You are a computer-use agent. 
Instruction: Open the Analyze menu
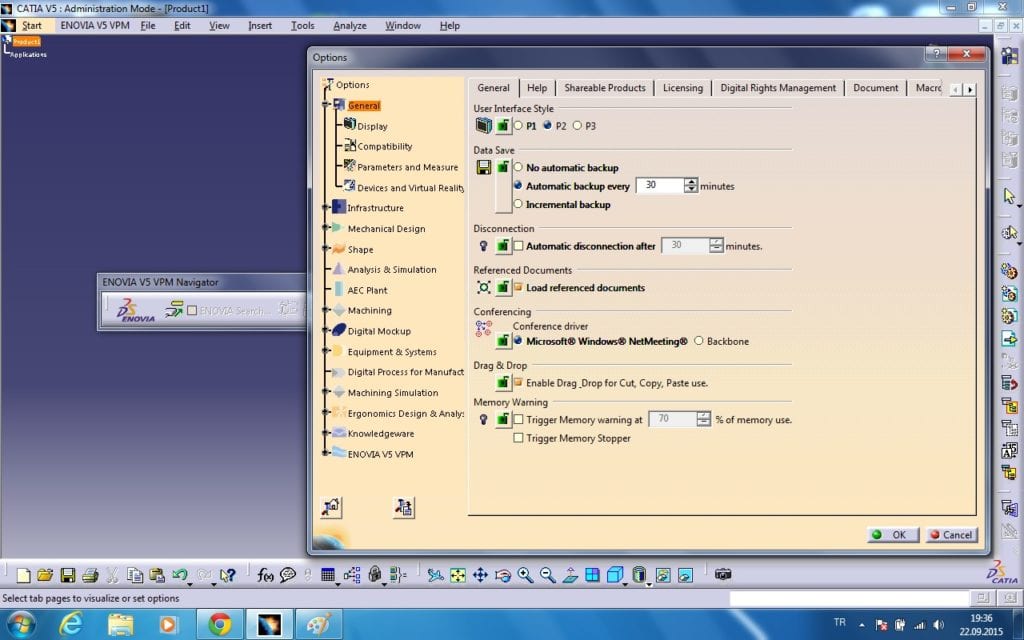349,25
